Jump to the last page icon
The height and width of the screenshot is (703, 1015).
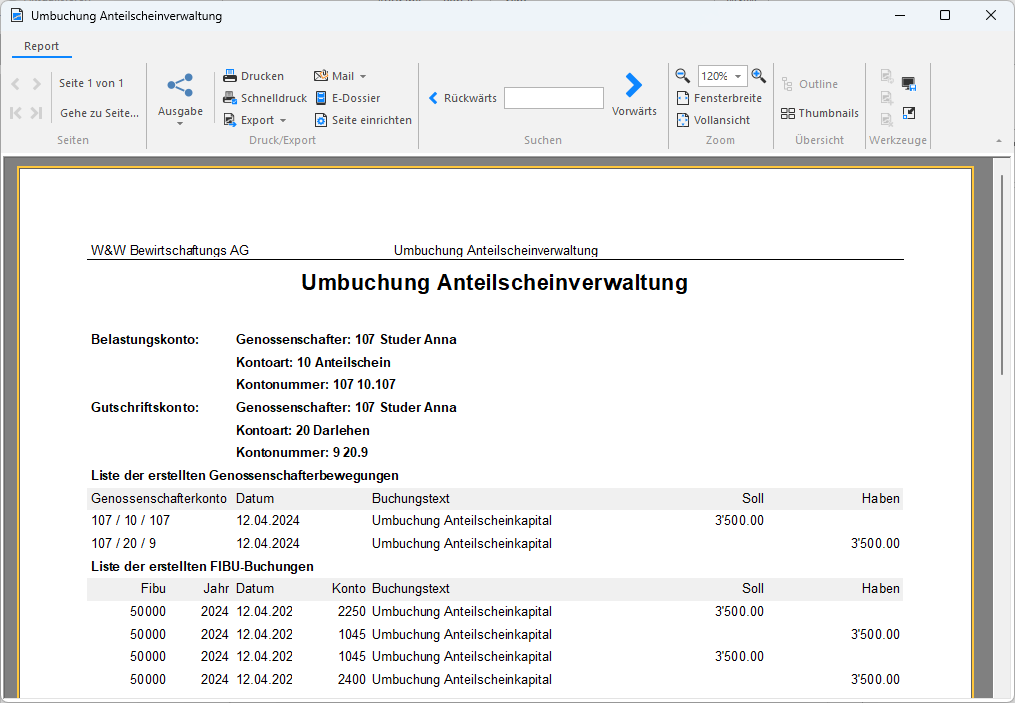click(x=37, y=113)
